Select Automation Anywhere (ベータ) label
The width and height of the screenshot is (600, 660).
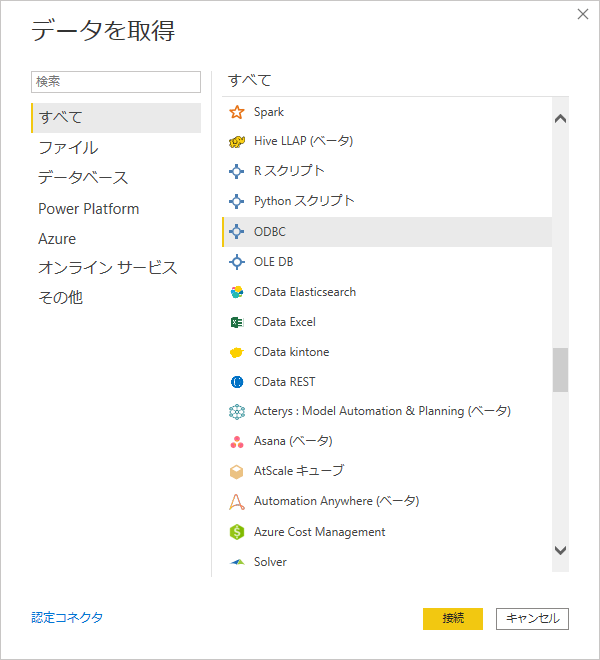coord(336,501)
